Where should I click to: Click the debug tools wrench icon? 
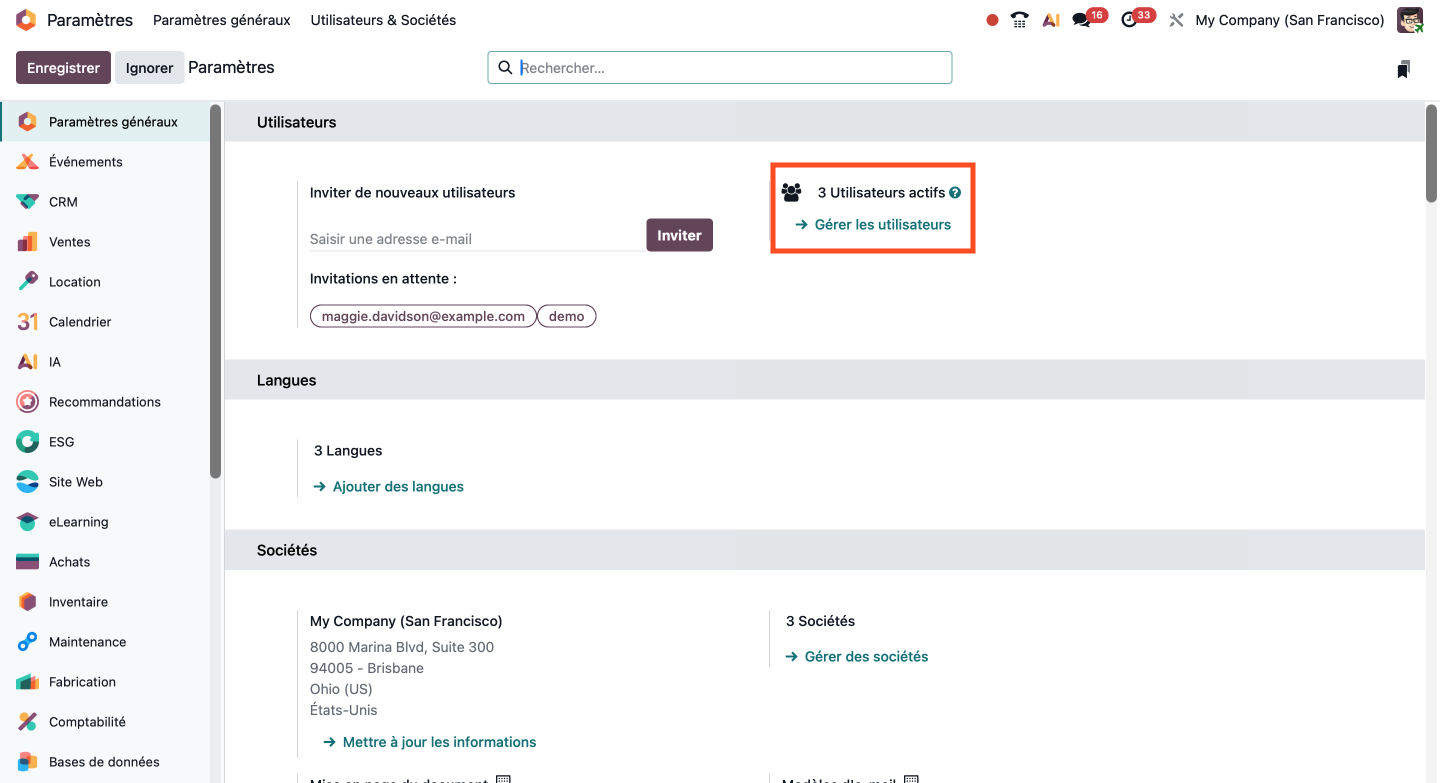(1176, 20)
